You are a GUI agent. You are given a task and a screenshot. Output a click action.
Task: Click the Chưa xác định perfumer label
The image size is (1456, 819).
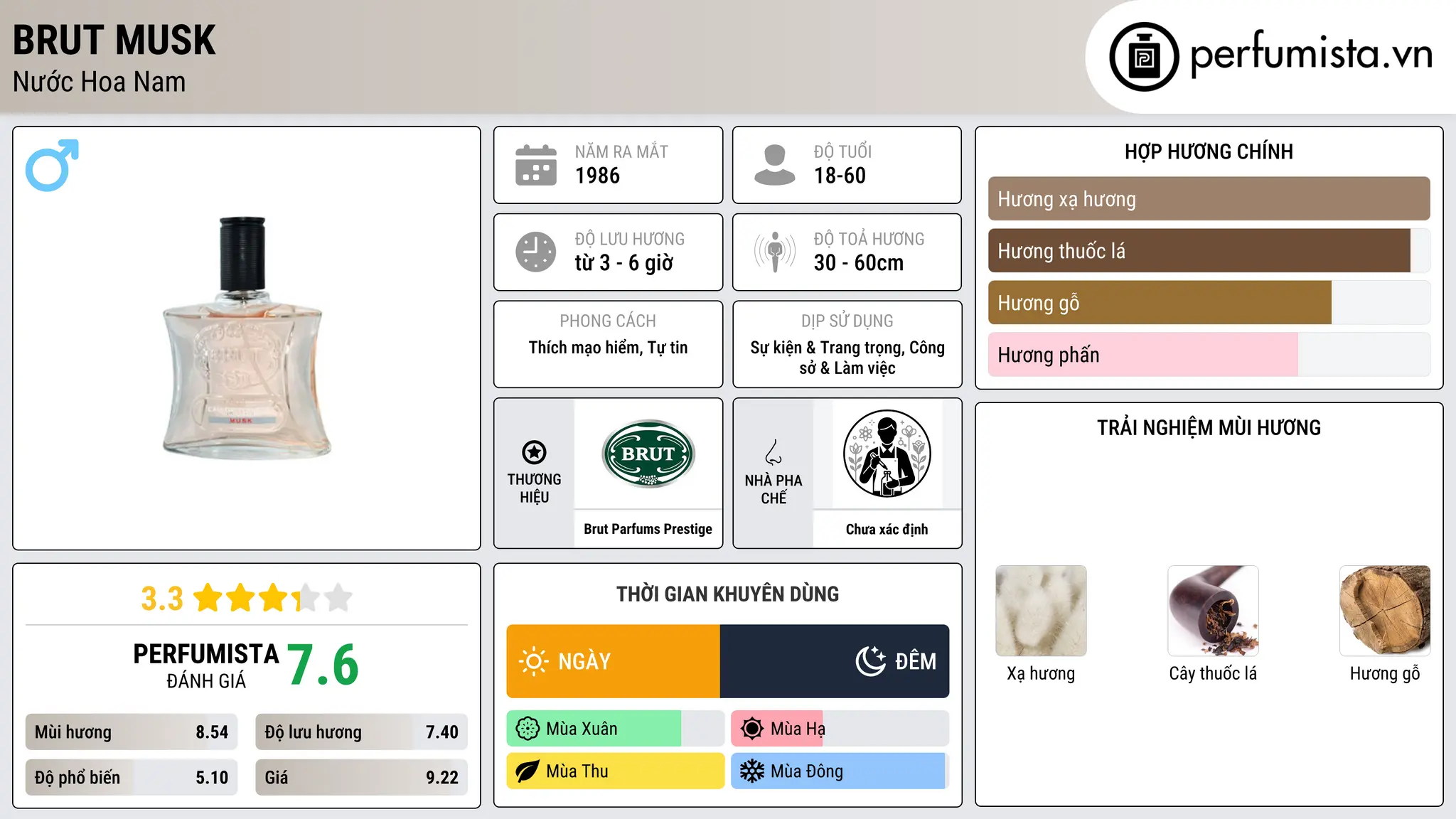pos(887,529)
